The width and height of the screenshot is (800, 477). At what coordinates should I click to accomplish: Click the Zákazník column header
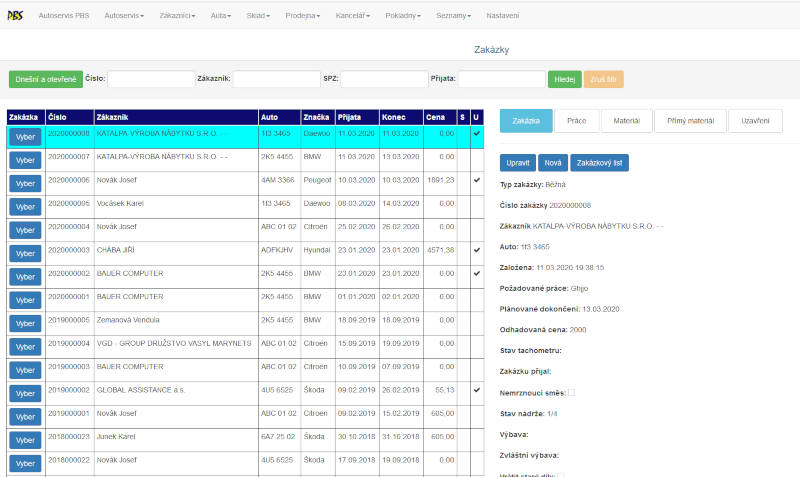coord(177,117)
